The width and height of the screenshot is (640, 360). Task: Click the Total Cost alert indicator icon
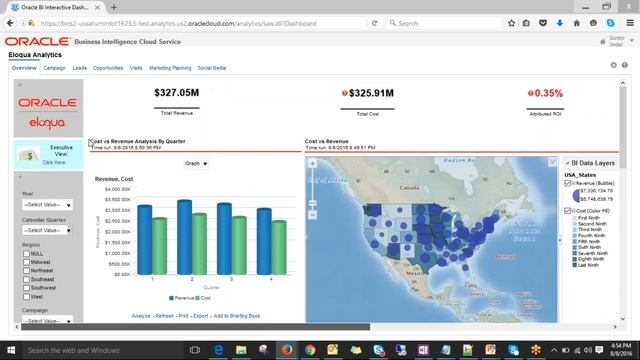[344, 93]
